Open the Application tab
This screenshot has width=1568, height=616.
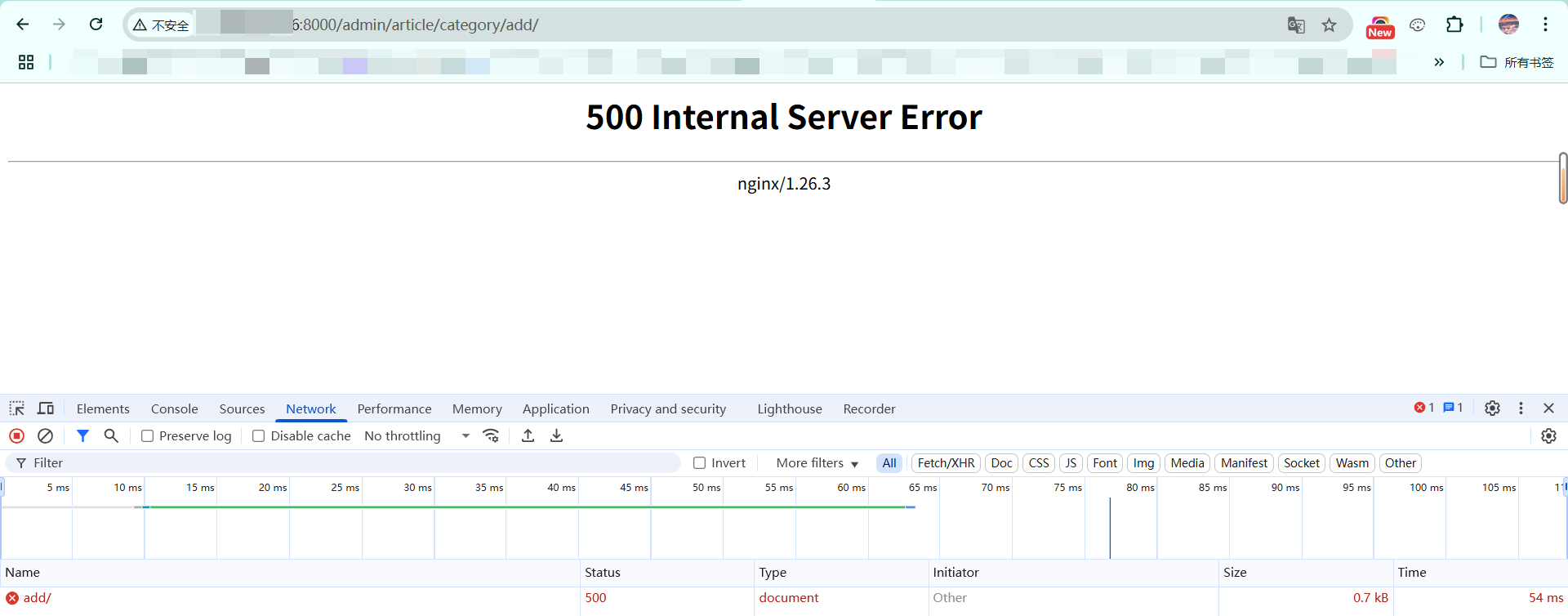click(555, 408)
